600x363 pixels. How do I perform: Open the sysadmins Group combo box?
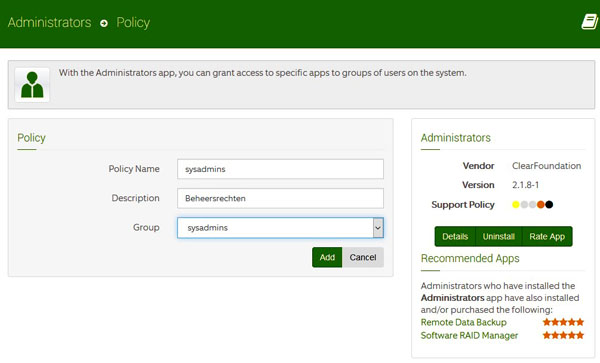(280, 228)
